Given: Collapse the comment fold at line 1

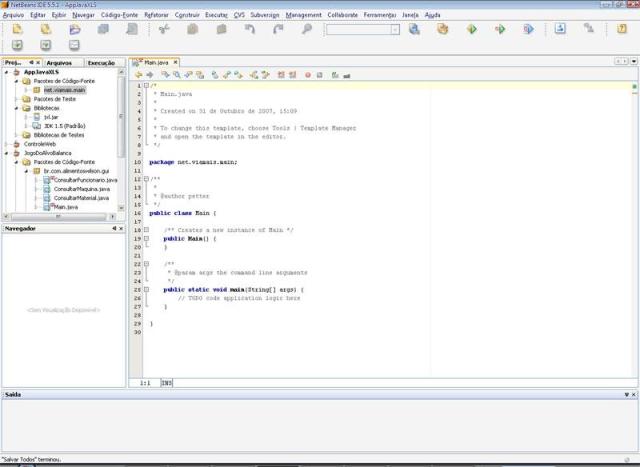Looking at the screenshot, I should point(146,86).
